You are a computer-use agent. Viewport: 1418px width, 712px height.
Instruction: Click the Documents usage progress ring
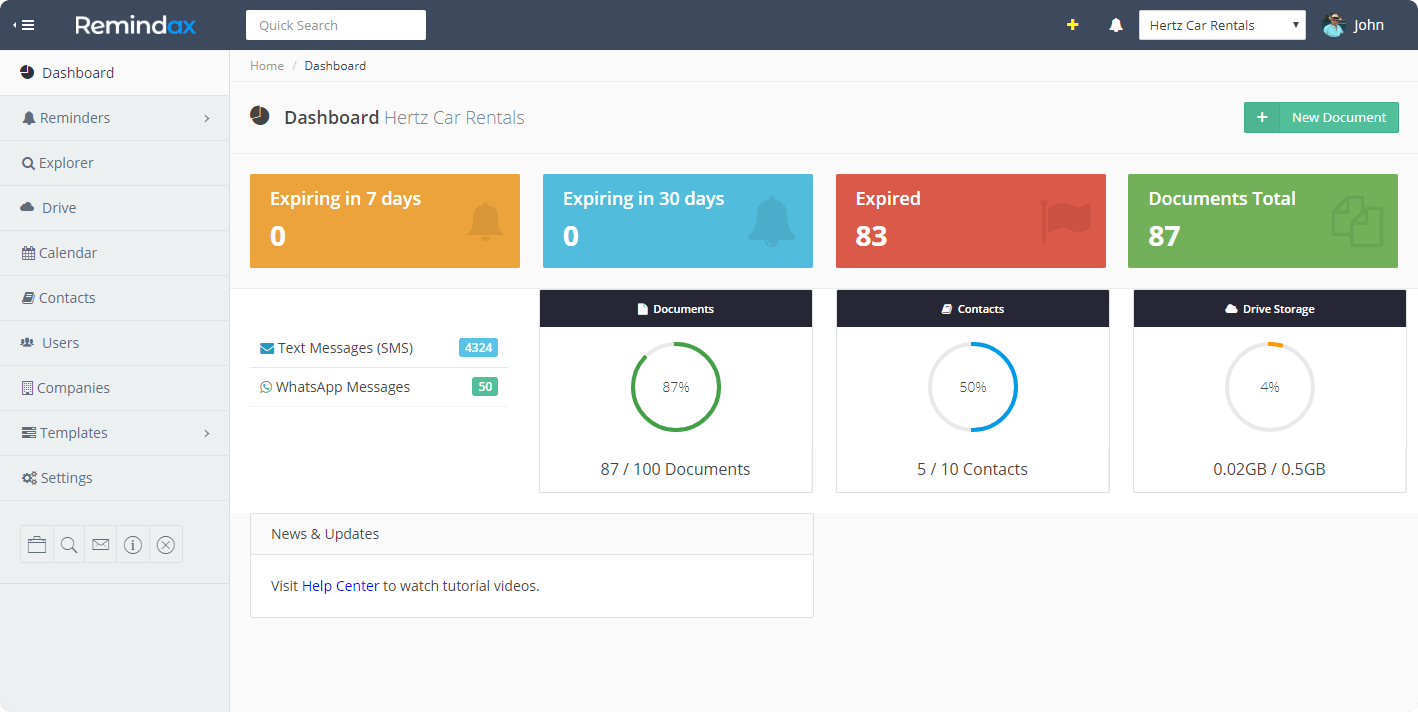click(675, 387)
